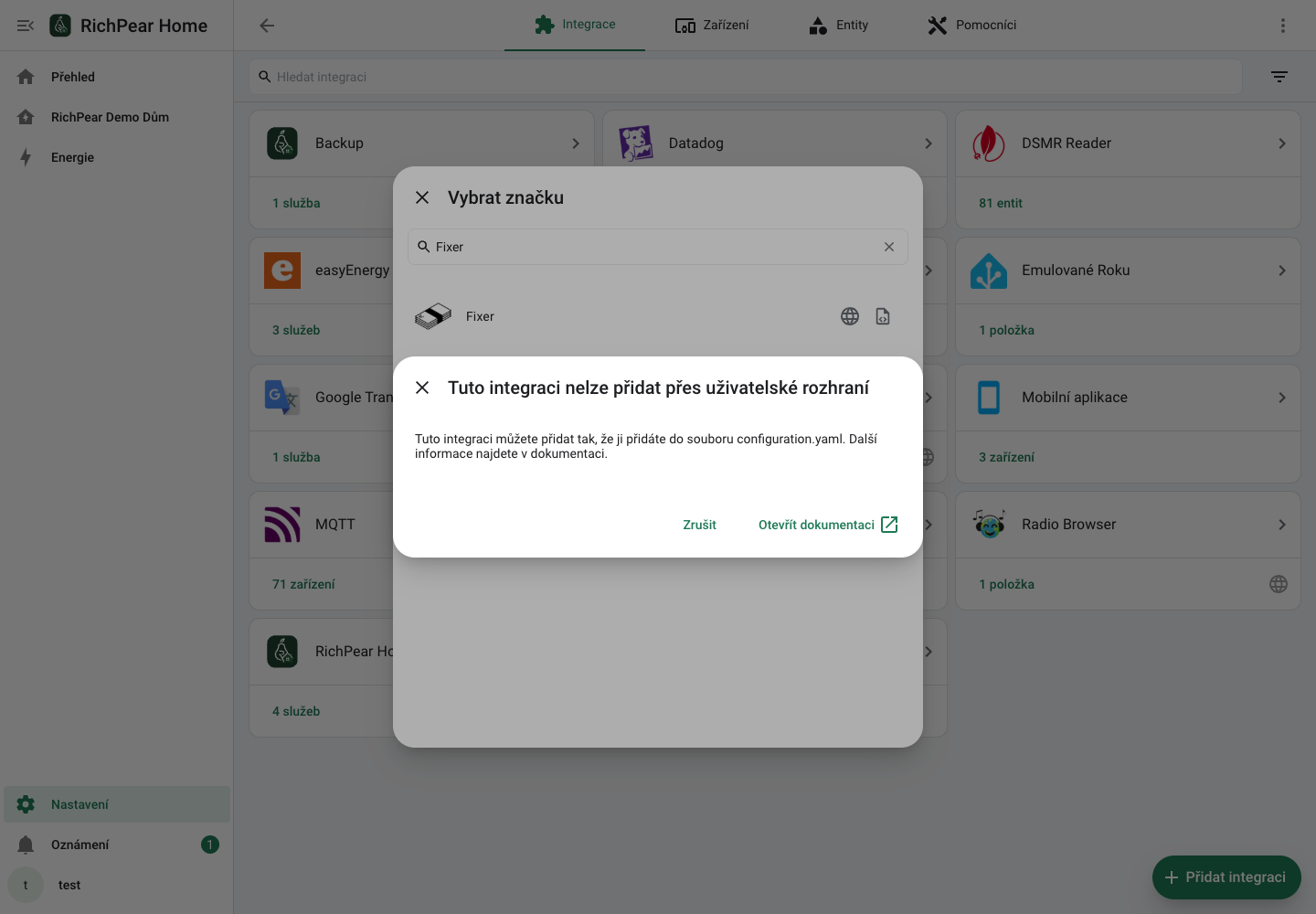Open the Integrace tab
The width and height of the screenshot is (1316, 914).
click(x=575, y=25)
